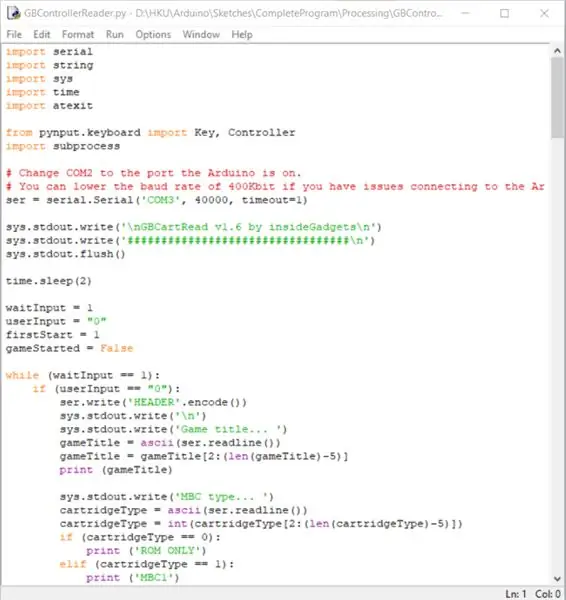Open the File menu
This screenshot has height=600, width=566.
[14, 34]
